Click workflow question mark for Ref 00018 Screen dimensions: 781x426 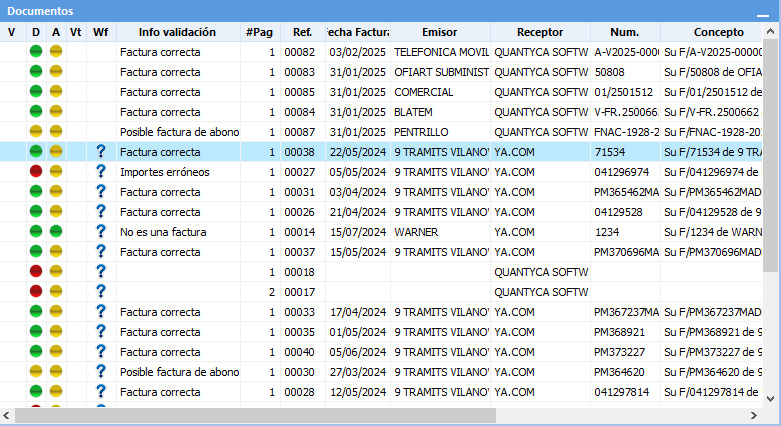pos(101,271)
